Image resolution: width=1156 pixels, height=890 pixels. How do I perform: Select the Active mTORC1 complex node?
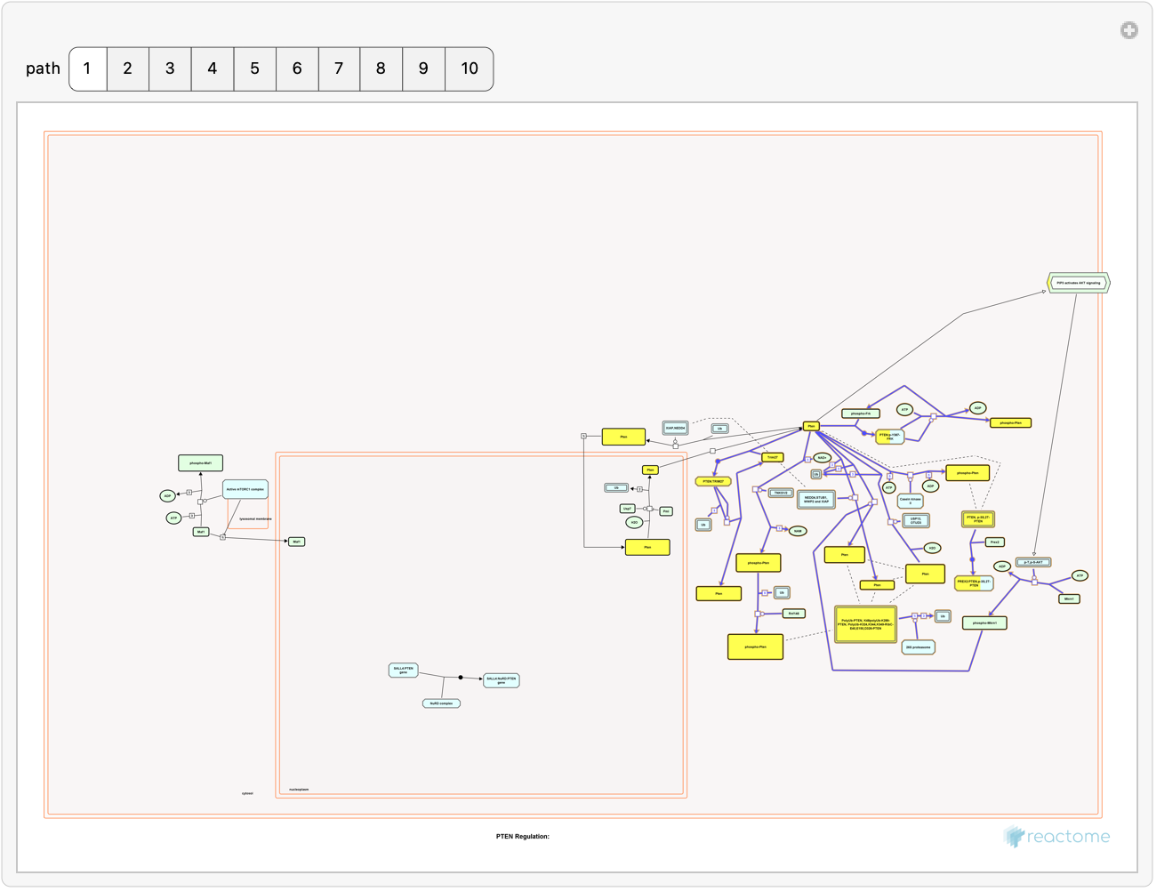(x=245, y=489)
